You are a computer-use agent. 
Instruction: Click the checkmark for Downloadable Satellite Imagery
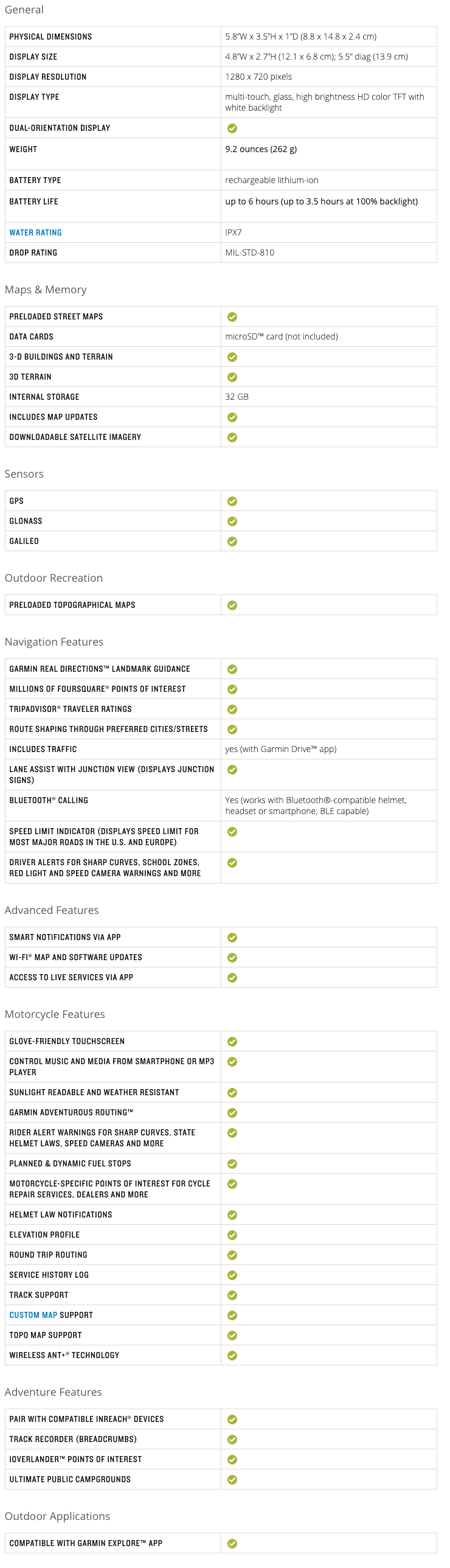232,437
